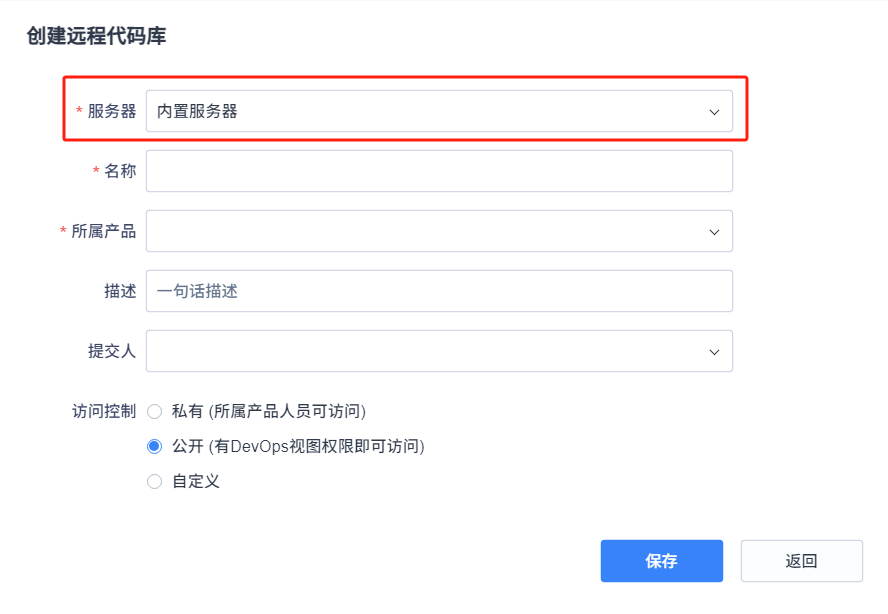Image resolution: width=888 pixels, height=614 pixels.
Task: Click the 名称 required field label
Action: click(x=120, y=171)
